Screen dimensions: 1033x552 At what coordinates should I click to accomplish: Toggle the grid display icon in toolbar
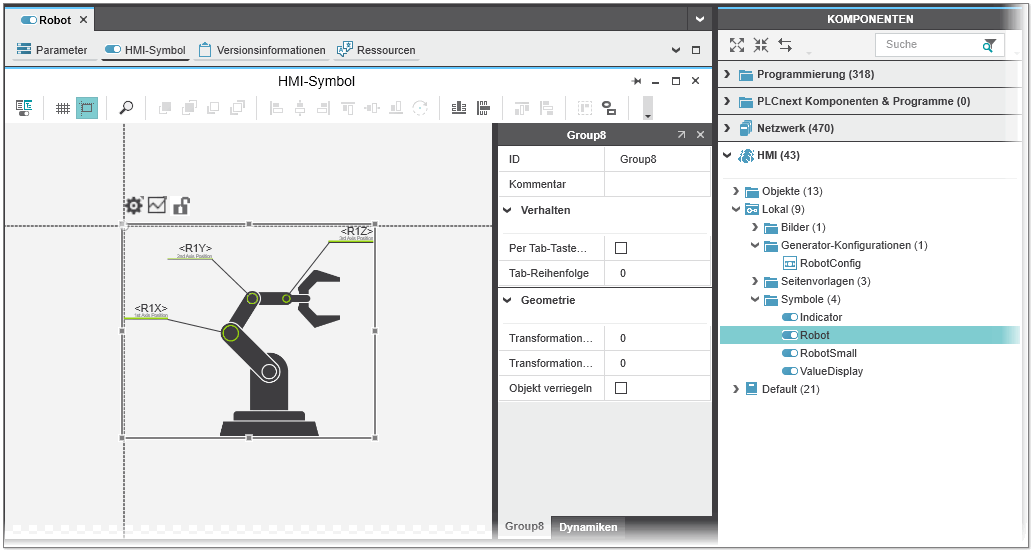(62, 108)
